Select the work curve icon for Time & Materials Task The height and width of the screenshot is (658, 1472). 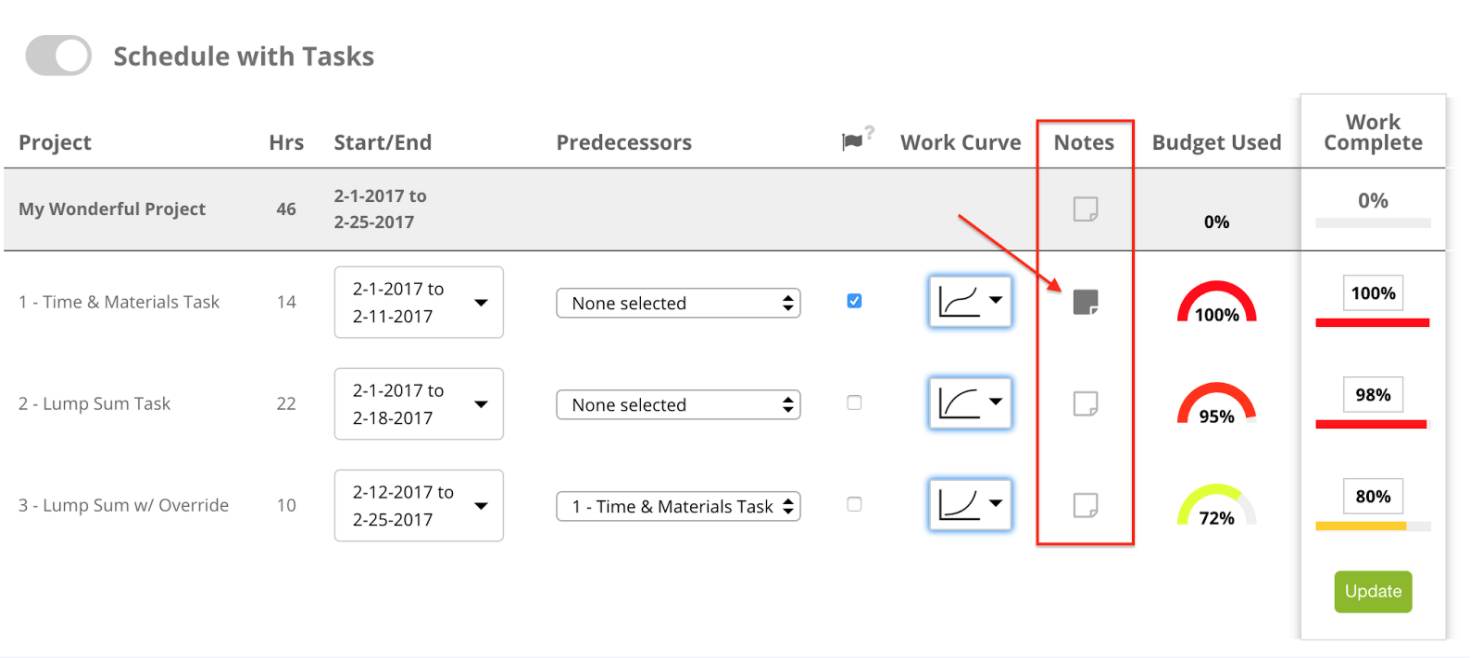point(969,301)
